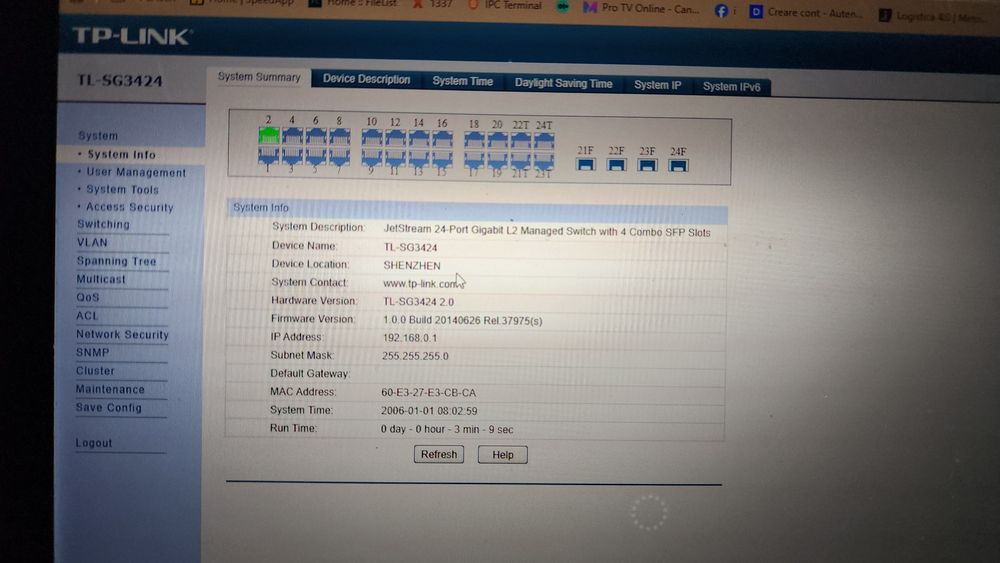Screen dimensions: 1000x563
Task: Click port 4 icon in switch diagram
Action: [x=292, y=136]
